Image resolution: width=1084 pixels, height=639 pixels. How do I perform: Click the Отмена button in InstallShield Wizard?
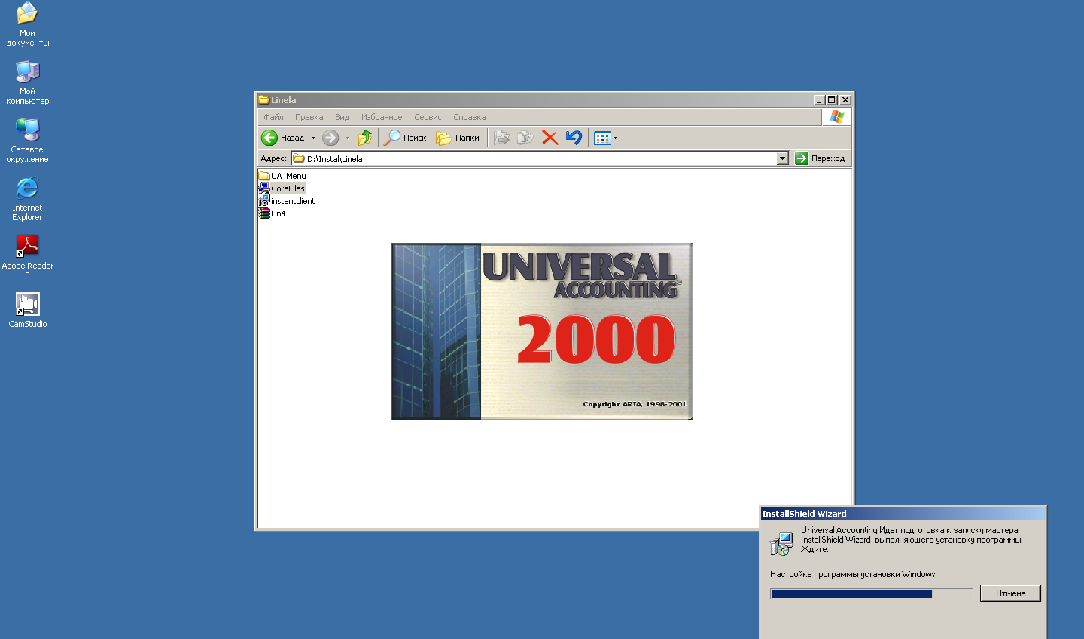click(1010, 593)
